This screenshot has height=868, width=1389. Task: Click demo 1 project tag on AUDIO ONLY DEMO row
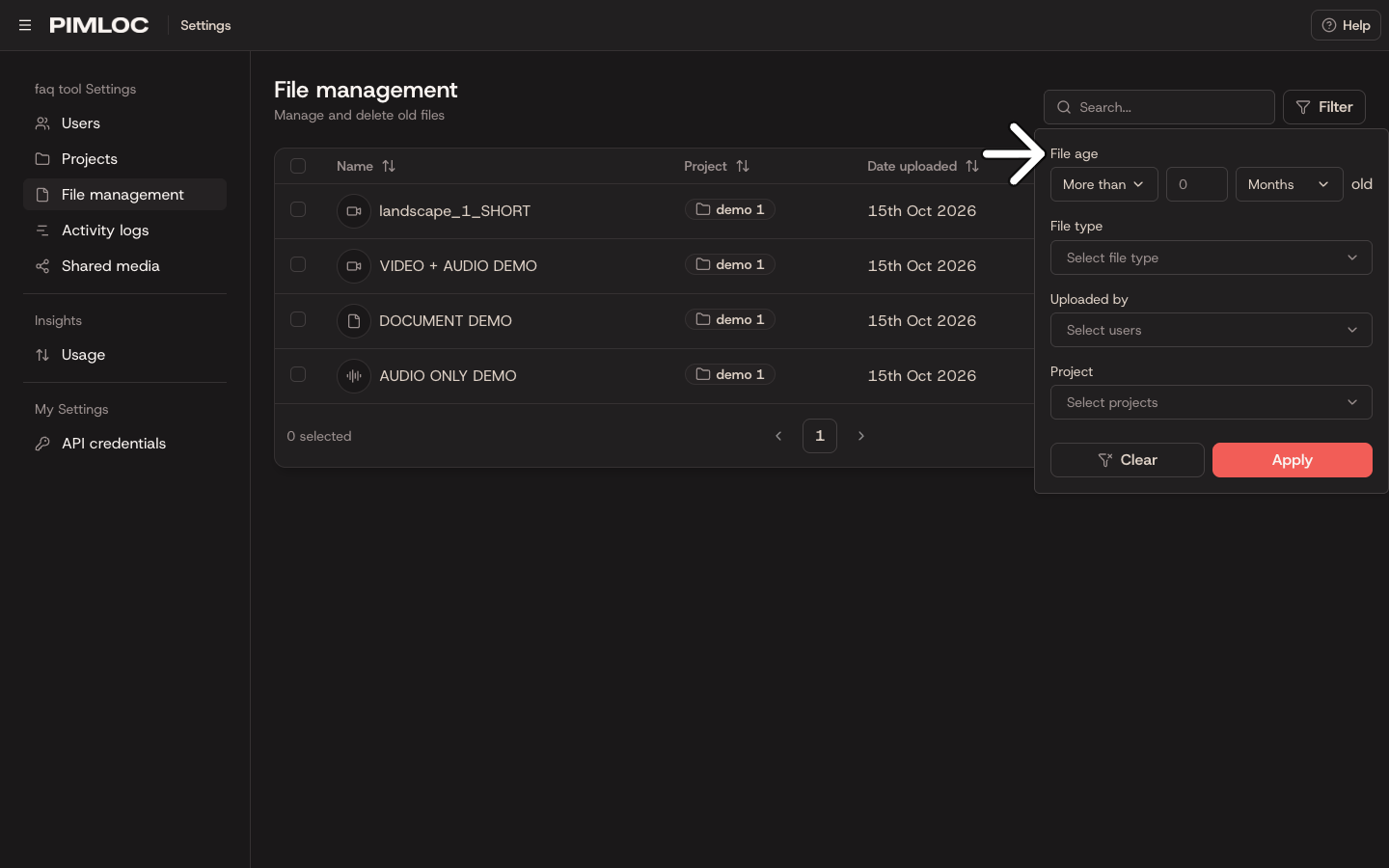click(730, 374)
